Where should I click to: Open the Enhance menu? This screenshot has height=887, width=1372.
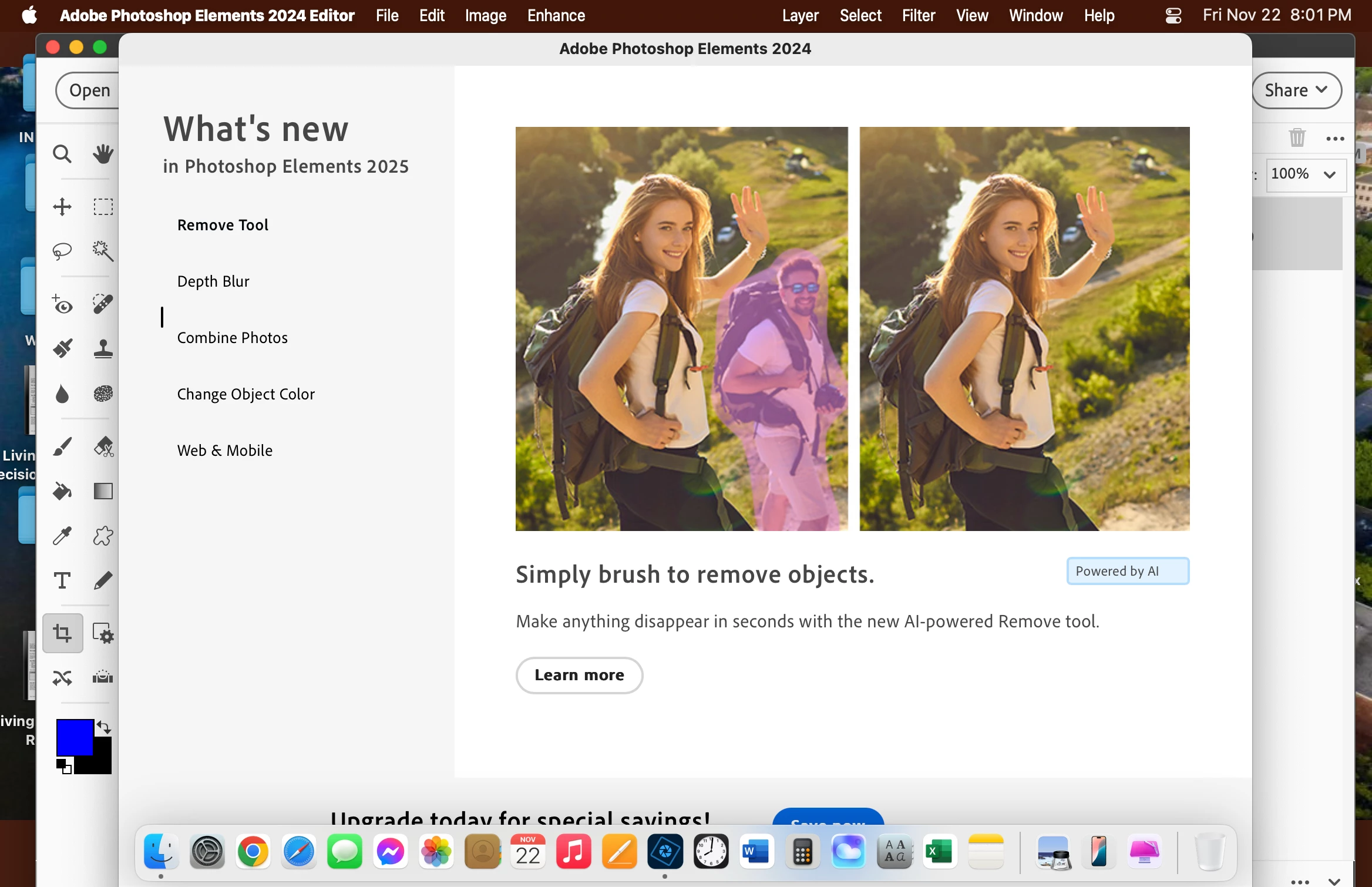556,16
